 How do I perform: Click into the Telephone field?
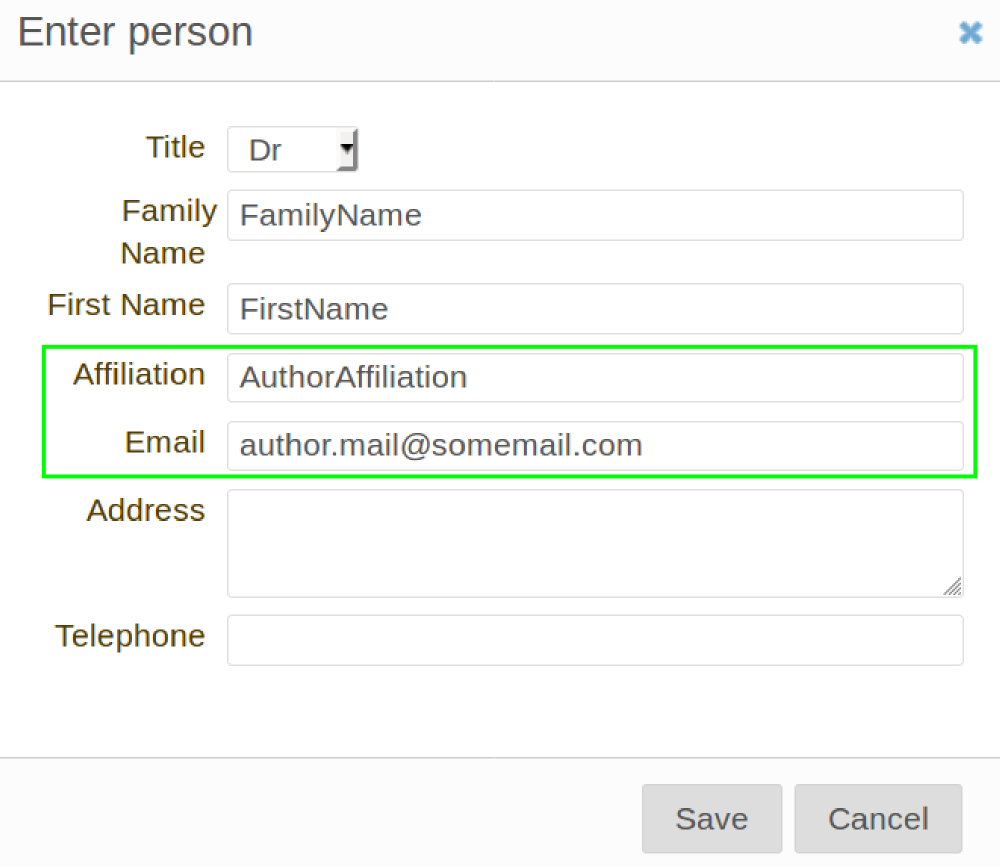coord(595,640)
